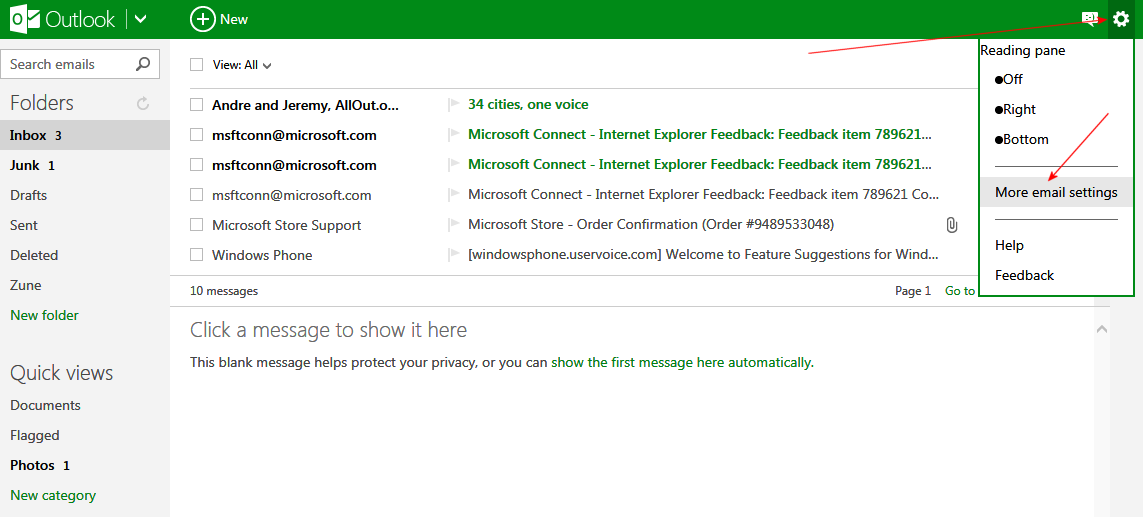Click the New plus circle icon

tap(203, 19)
